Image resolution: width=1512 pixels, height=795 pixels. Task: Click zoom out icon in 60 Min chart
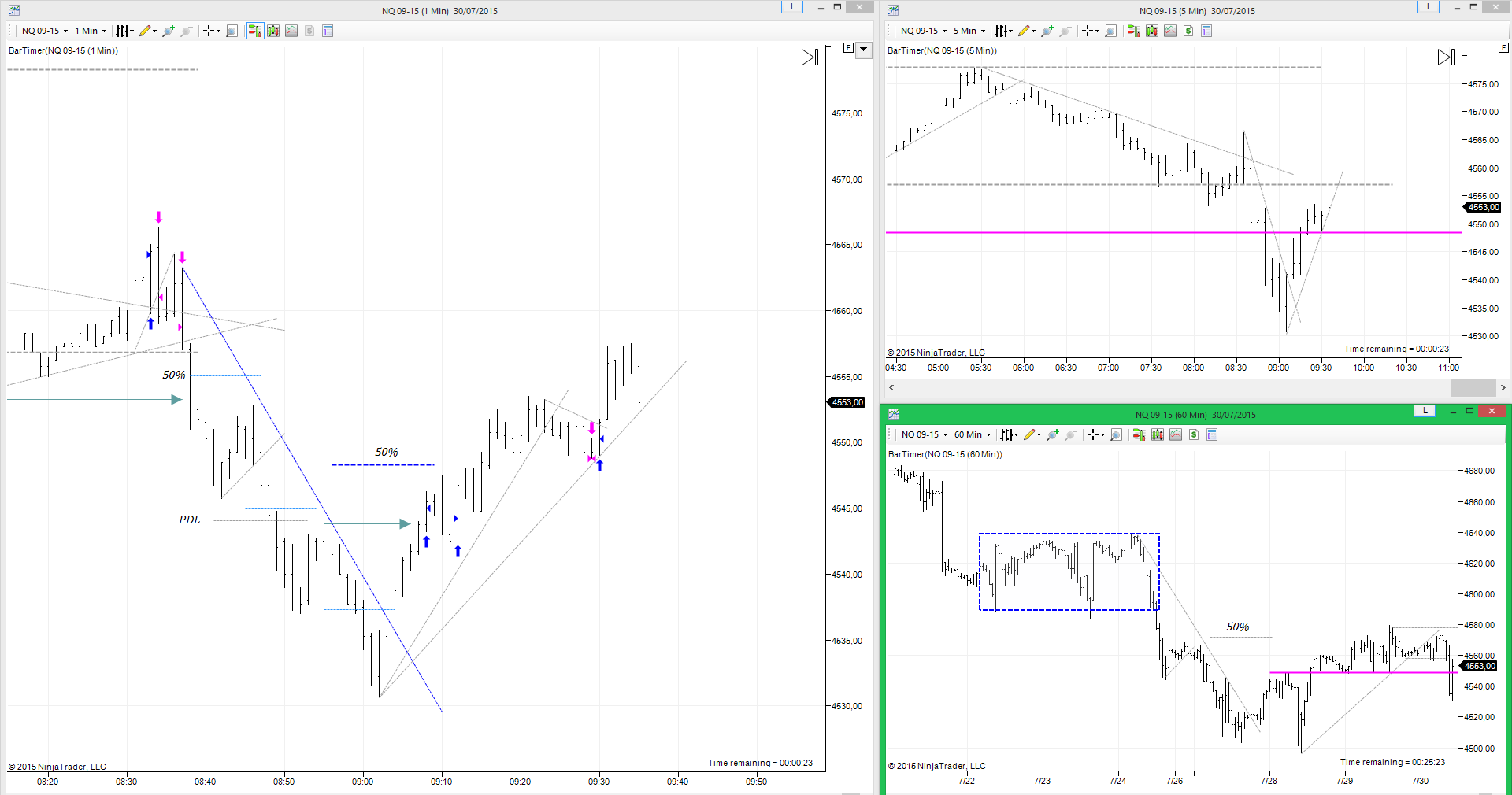(1071, 434)
